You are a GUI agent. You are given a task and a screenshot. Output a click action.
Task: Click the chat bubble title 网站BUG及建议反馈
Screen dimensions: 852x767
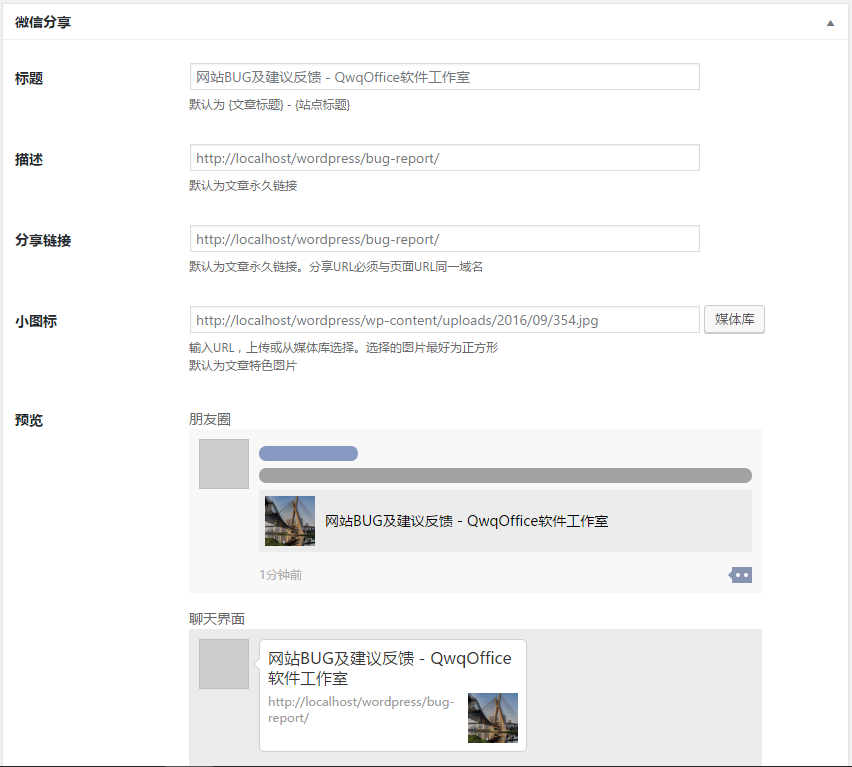[x=390, y=668]
